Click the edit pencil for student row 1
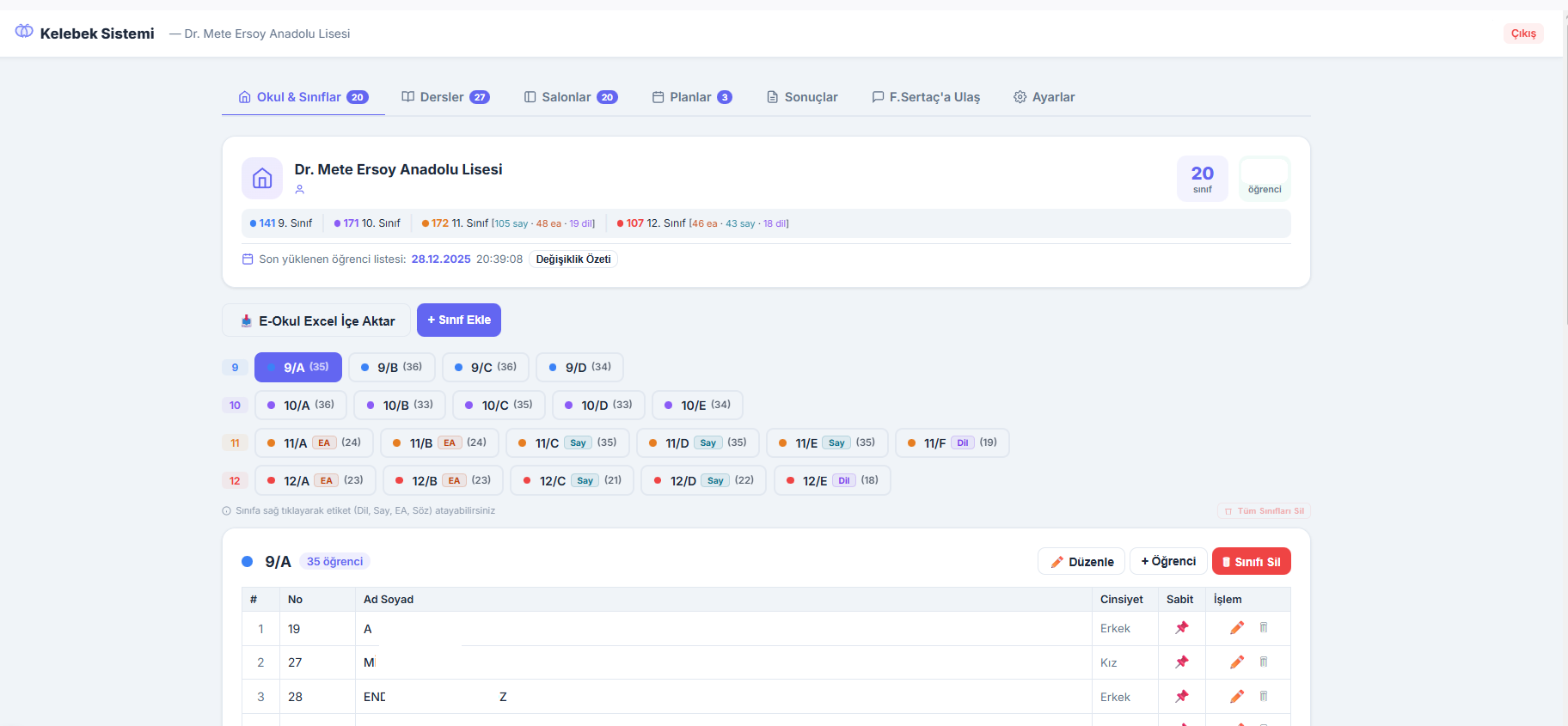Image resolution: width=1568 pixels, height=726 pixels. [1236, 628]
